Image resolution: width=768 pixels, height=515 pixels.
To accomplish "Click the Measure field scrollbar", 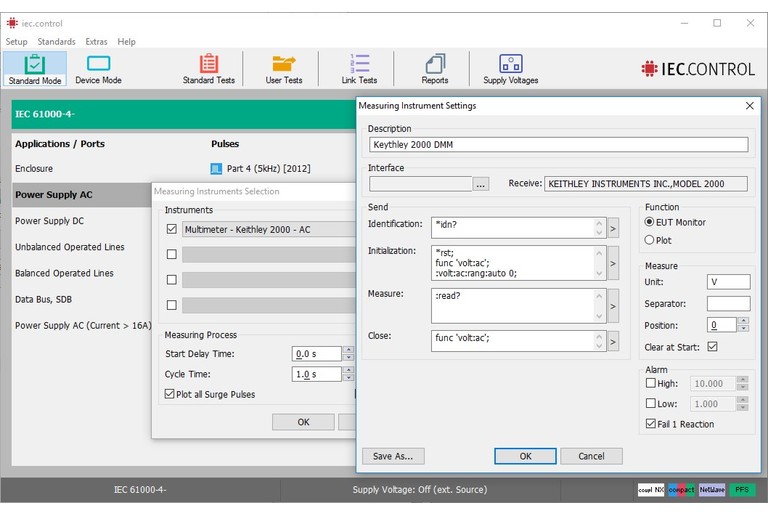I will pyautogui.click(x=599, y=306).
